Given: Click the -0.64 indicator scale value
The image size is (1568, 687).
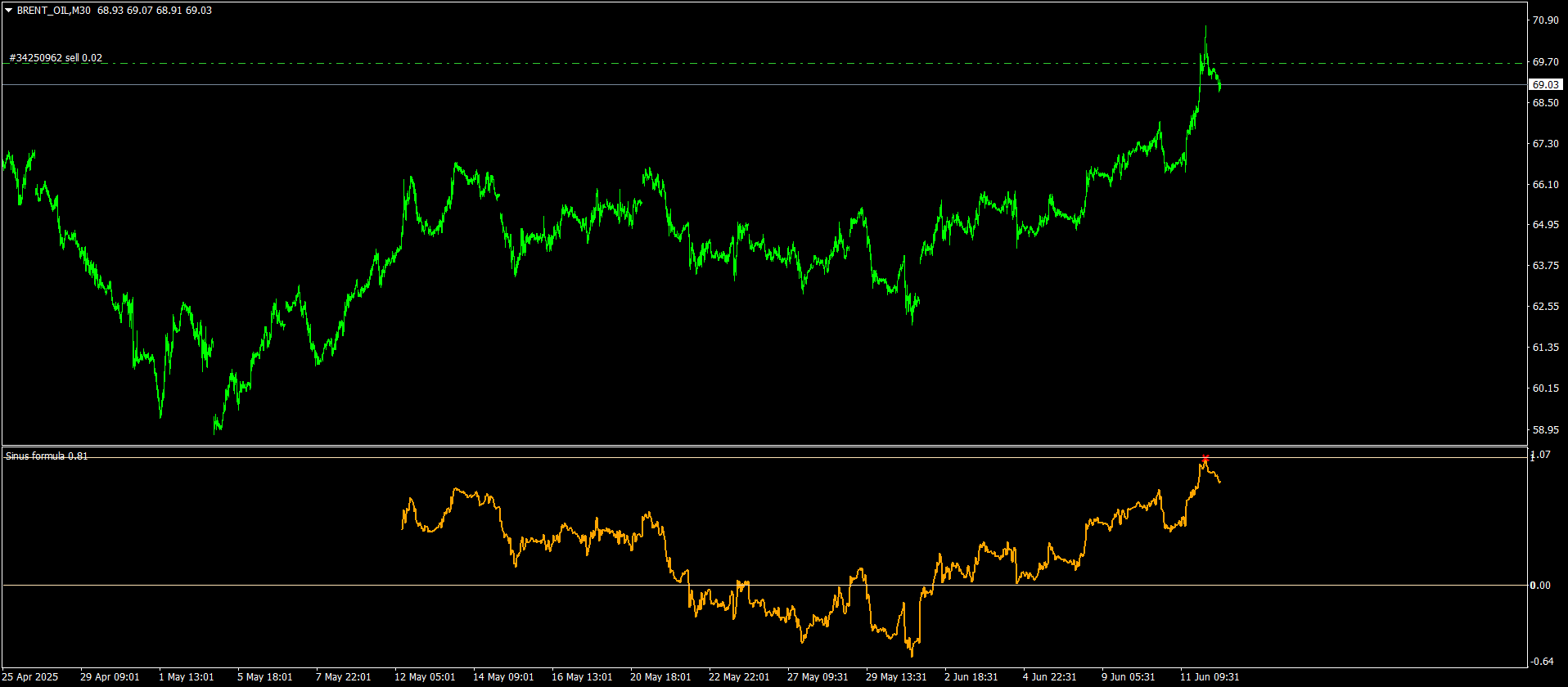Looking at the screenshot, I should tap(1542, 662).
